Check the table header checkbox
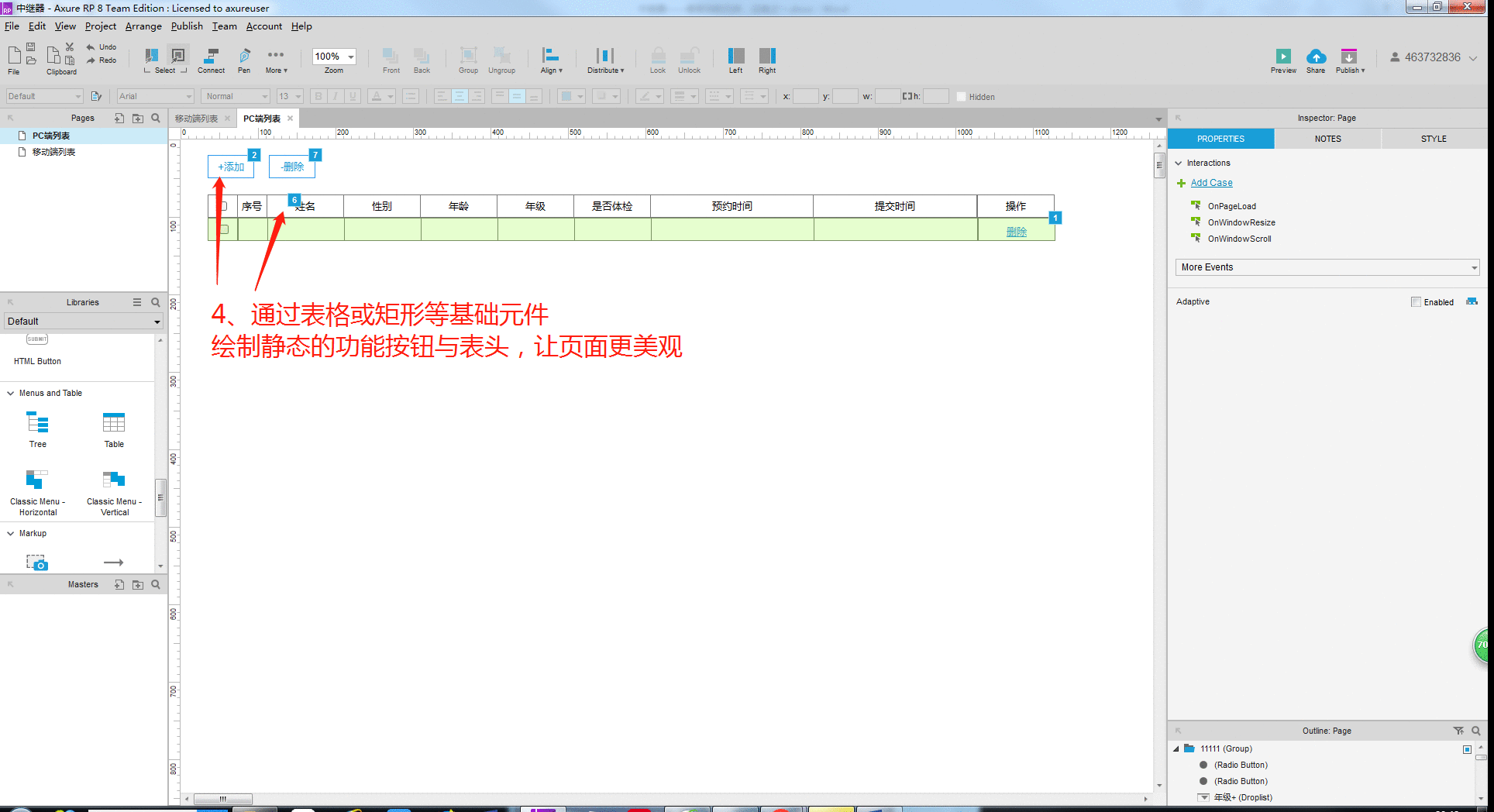This screenshot has width=1494, height=812. (x=224, y=206)
